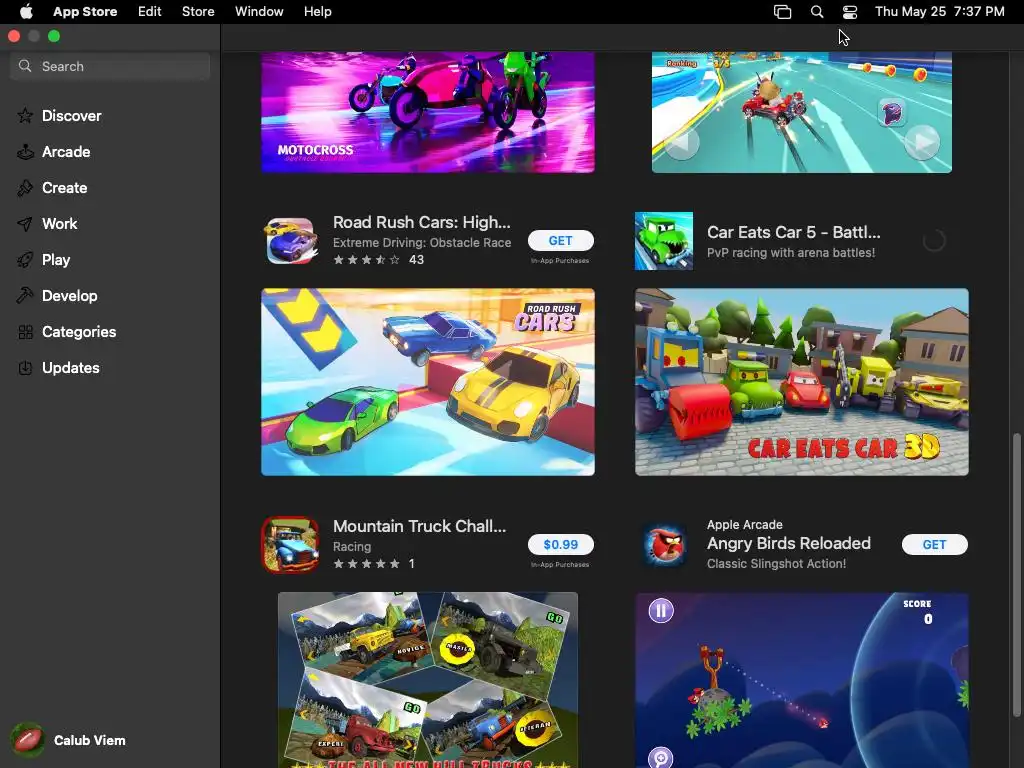
Task: Select the Create paintbrush icon
Action: 25,188
